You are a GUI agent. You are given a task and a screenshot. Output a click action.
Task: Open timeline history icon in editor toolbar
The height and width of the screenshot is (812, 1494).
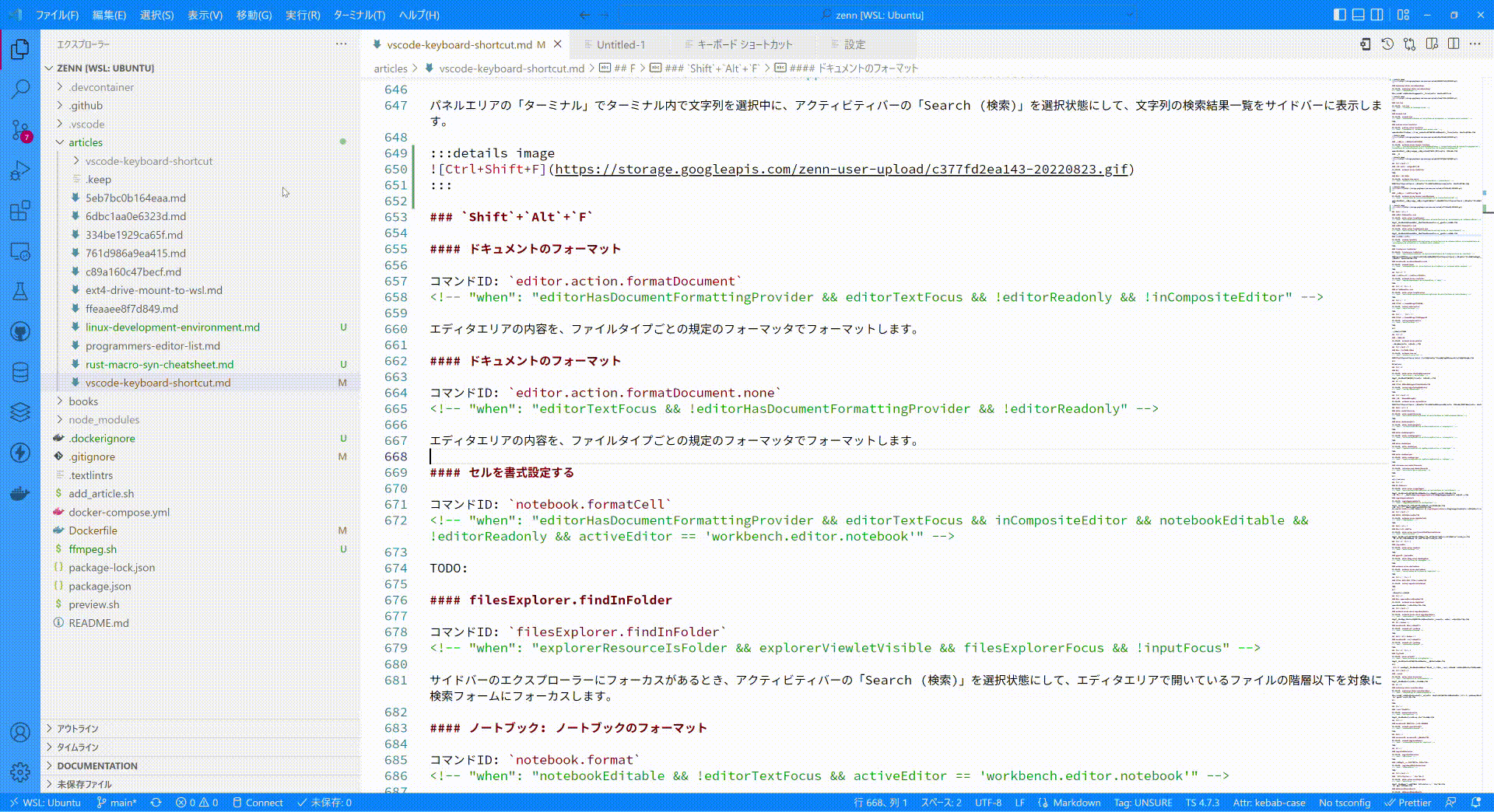click(1387, 44)
